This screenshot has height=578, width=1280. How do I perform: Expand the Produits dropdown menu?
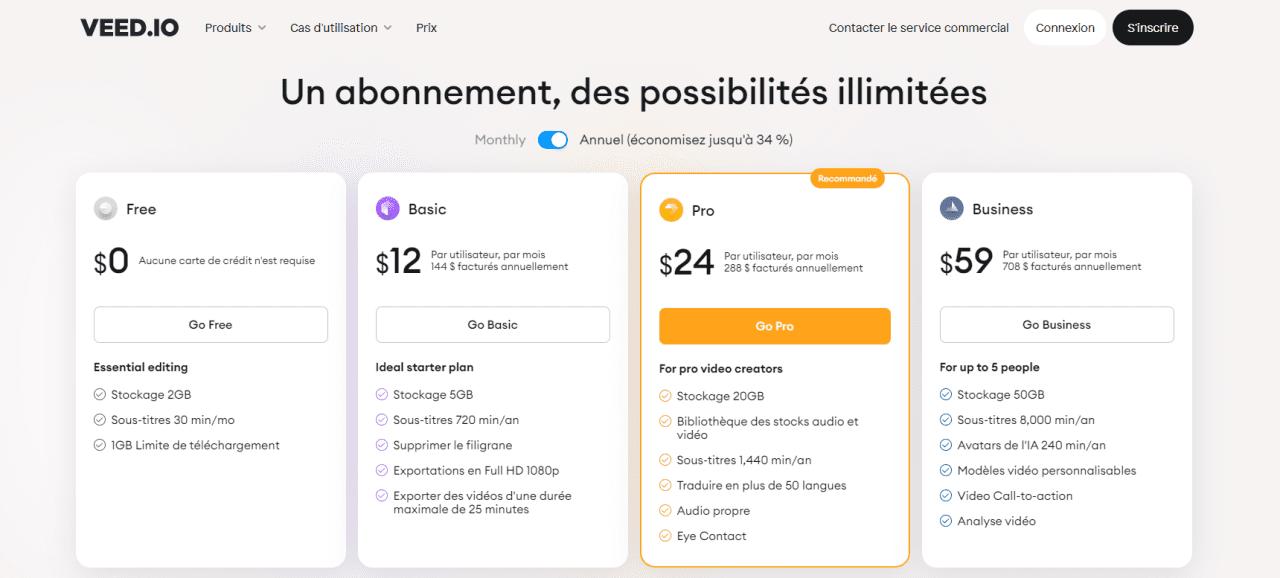(235, 28)
